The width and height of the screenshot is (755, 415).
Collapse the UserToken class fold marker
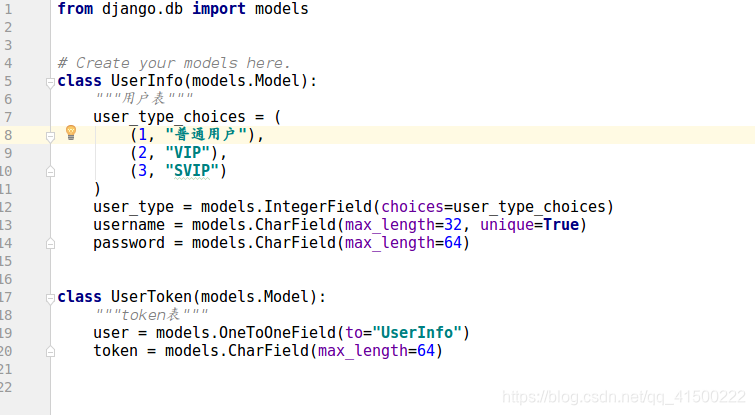point(50,298)
